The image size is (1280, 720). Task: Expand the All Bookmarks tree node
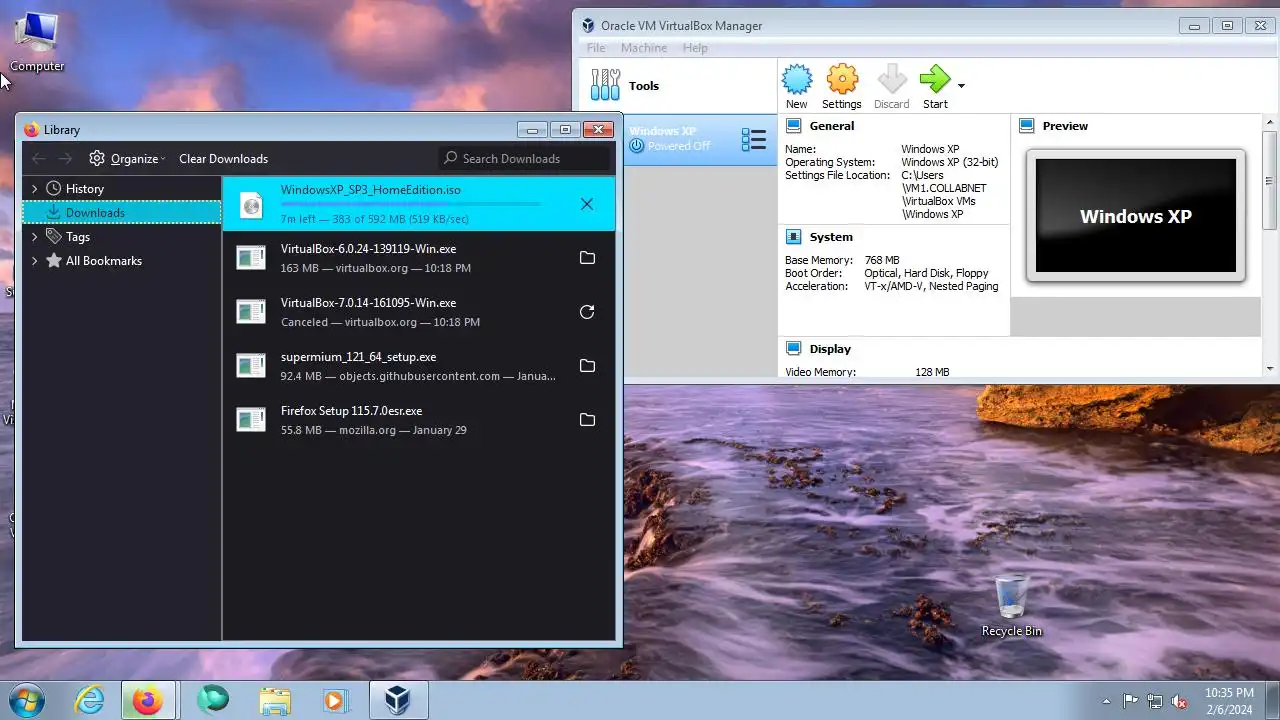coord(35,260)
